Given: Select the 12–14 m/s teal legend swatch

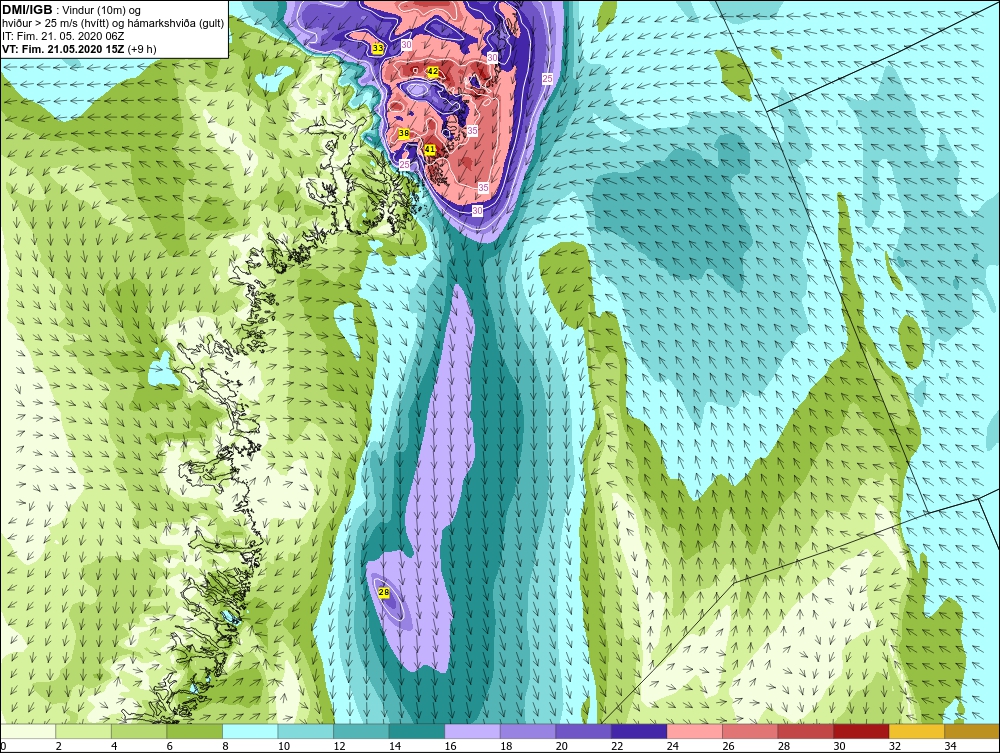Looking at the screenshot, I should [361, 731].
